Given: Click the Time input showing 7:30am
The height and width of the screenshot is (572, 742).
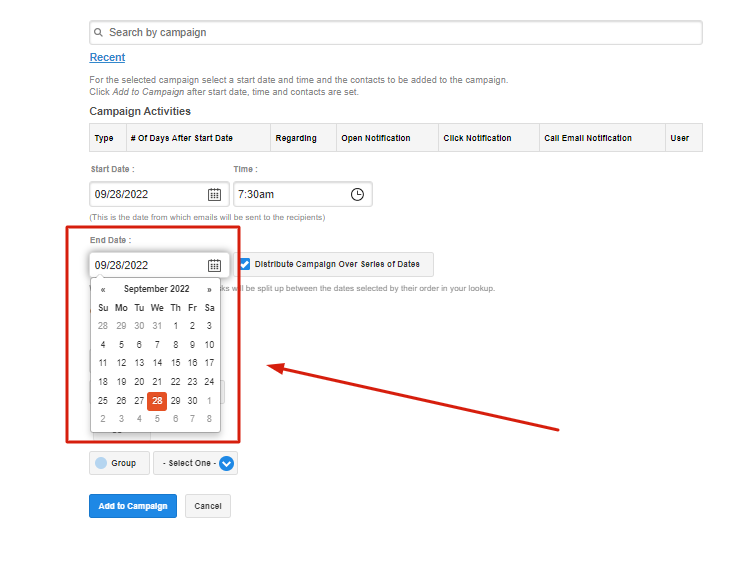Looking at the screenshot, I should coord(290,195).
